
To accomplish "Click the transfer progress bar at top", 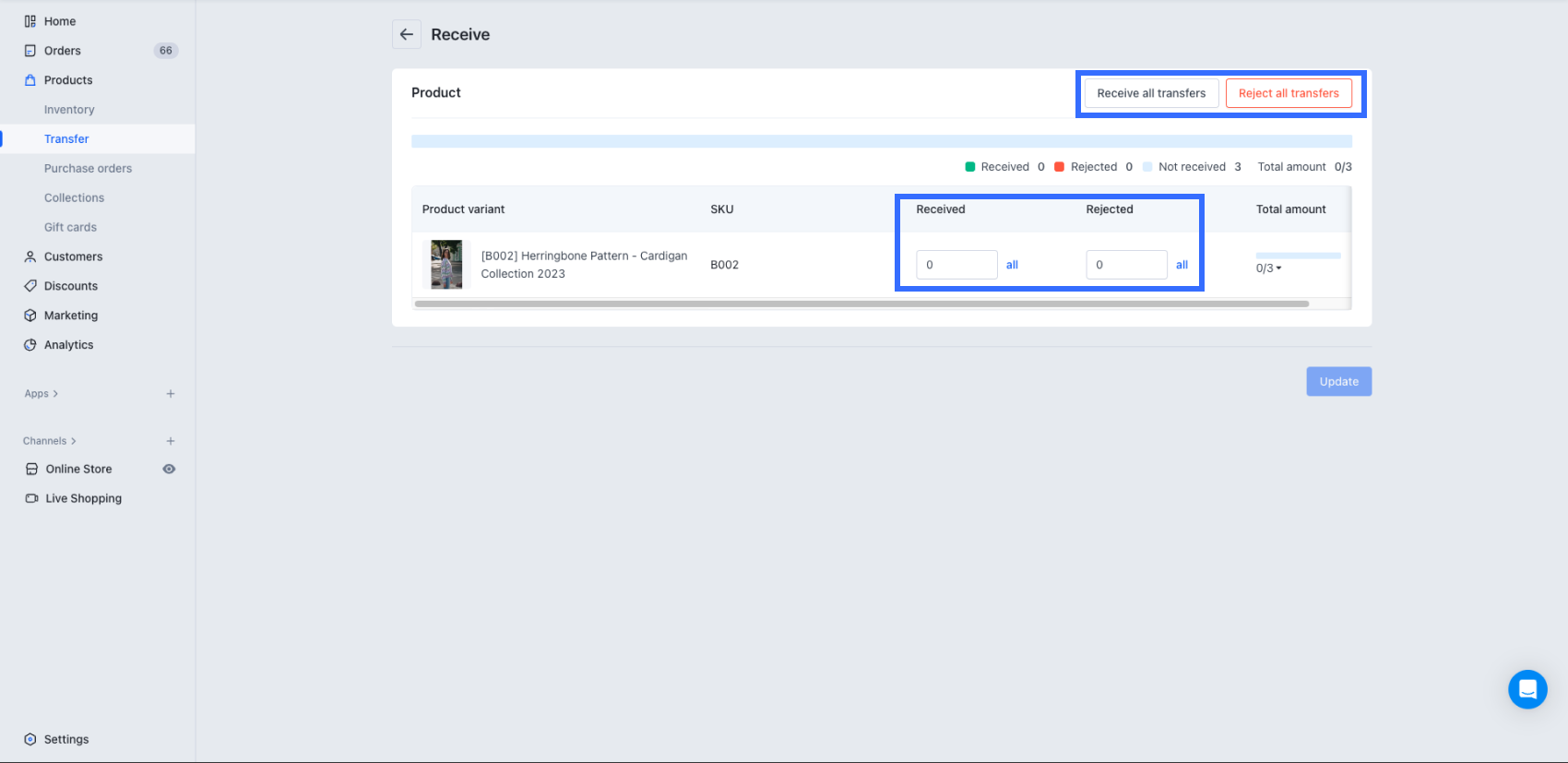I will tap(881, 141).
